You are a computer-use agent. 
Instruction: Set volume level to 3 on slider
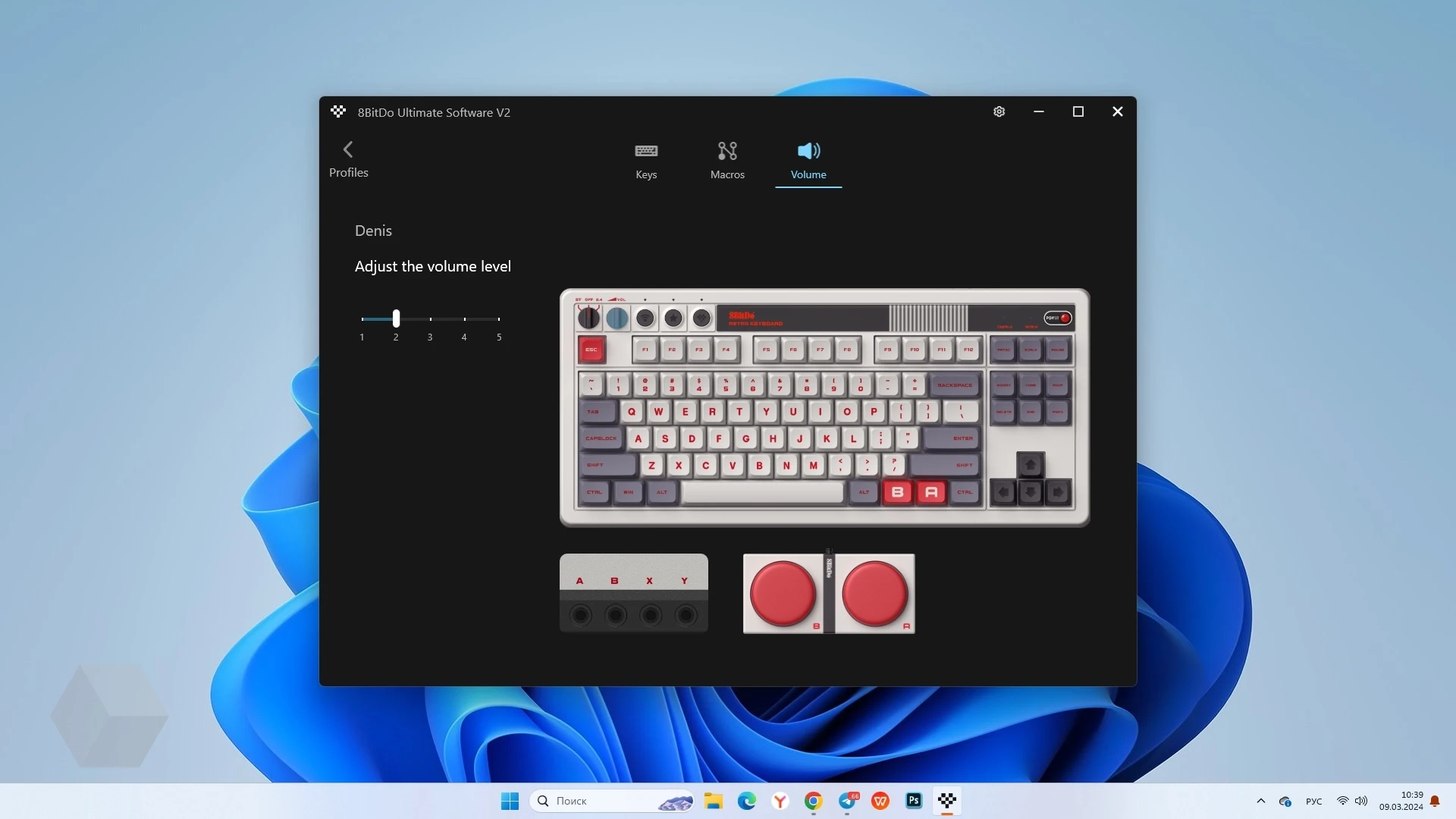click(430, 319)
